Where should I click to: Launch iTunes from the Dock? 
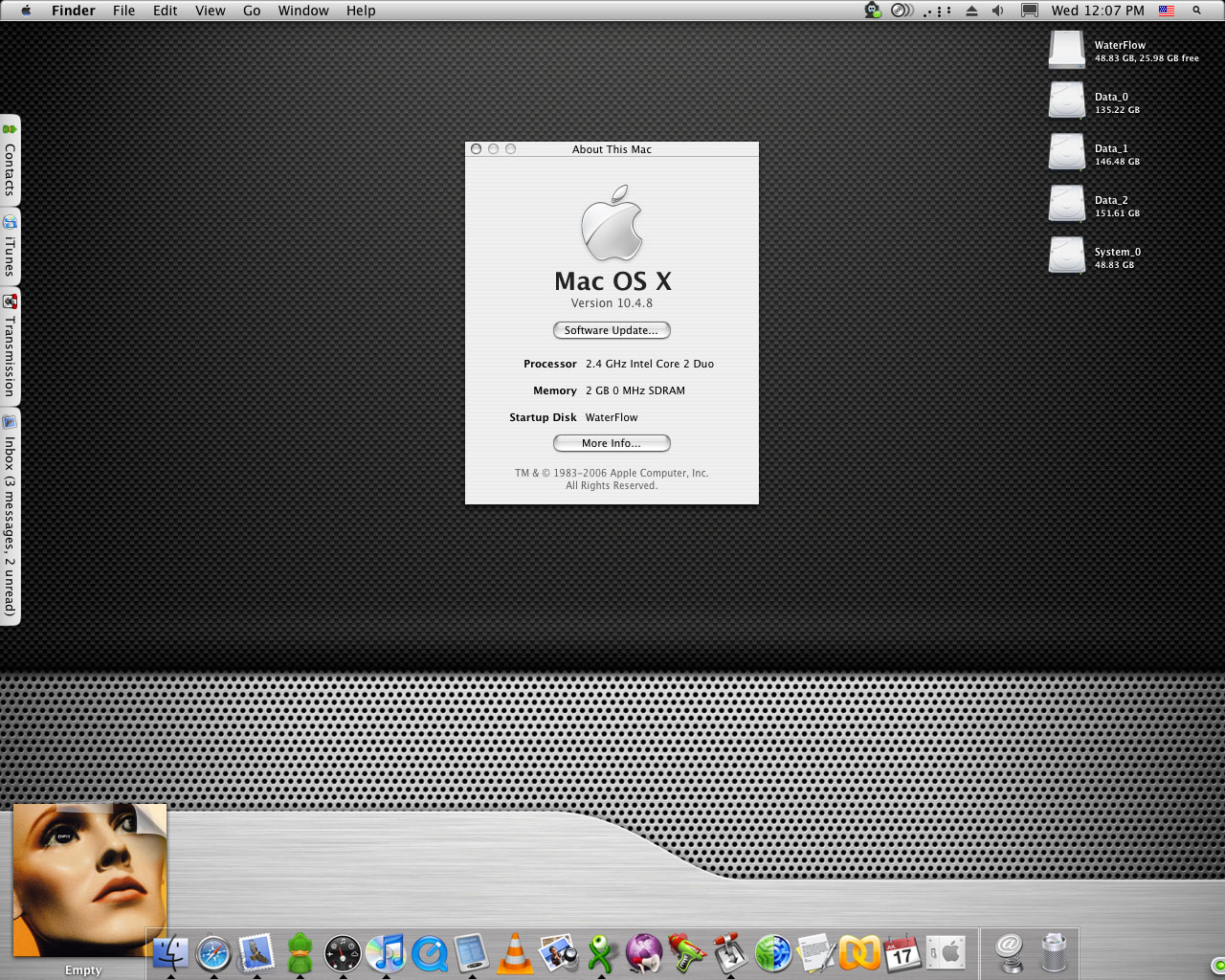pos(386,953)
